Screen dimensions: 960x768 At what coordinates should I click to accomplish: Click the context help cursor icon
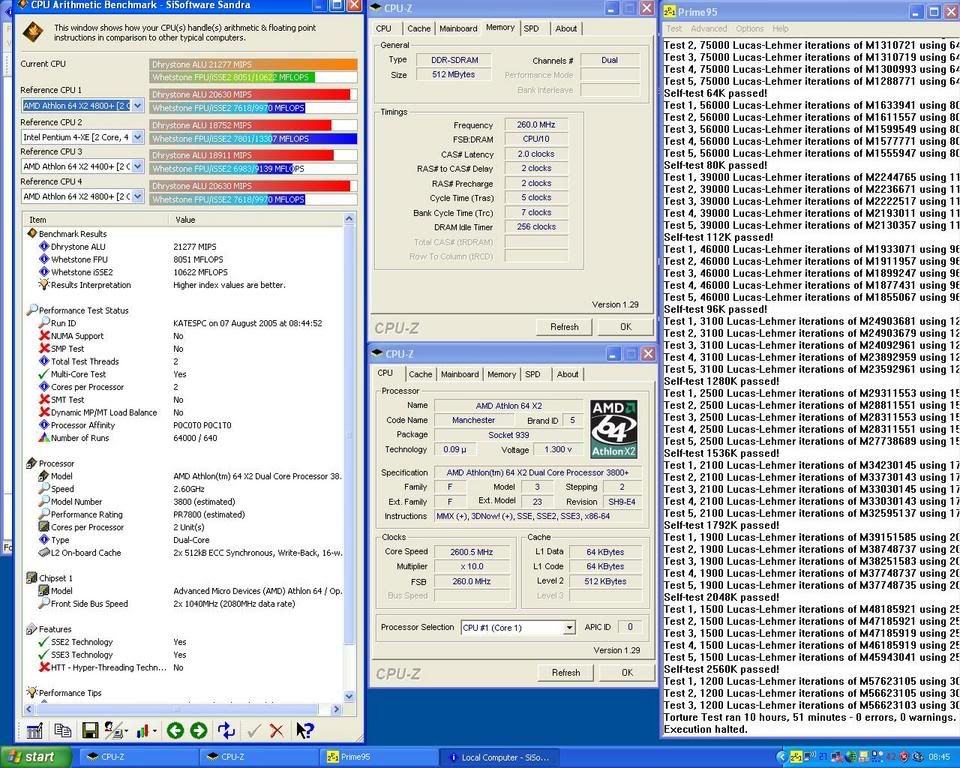pyautogui.click(x=304, y=730)
